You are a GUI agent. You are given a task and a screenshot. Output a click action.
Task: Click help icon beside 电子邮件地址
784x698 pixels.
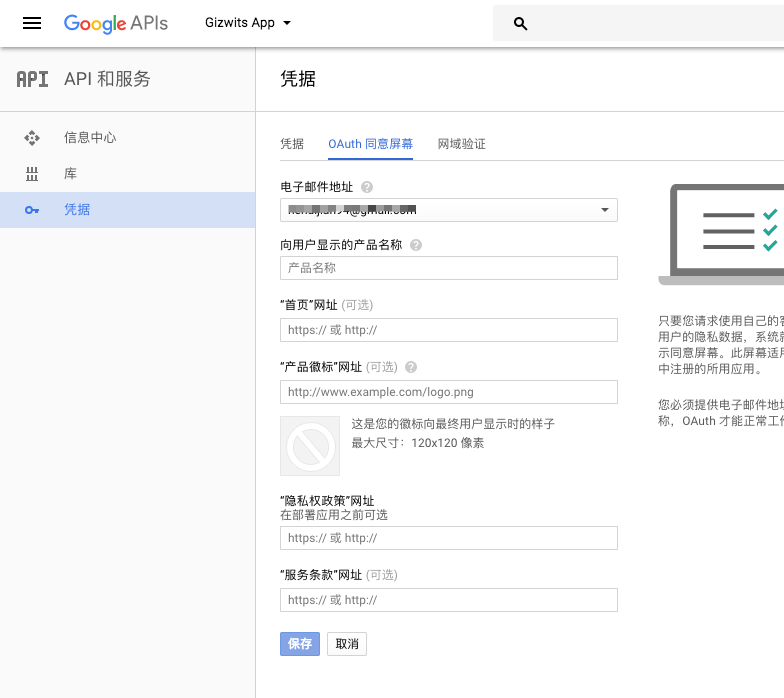(367, 187)
